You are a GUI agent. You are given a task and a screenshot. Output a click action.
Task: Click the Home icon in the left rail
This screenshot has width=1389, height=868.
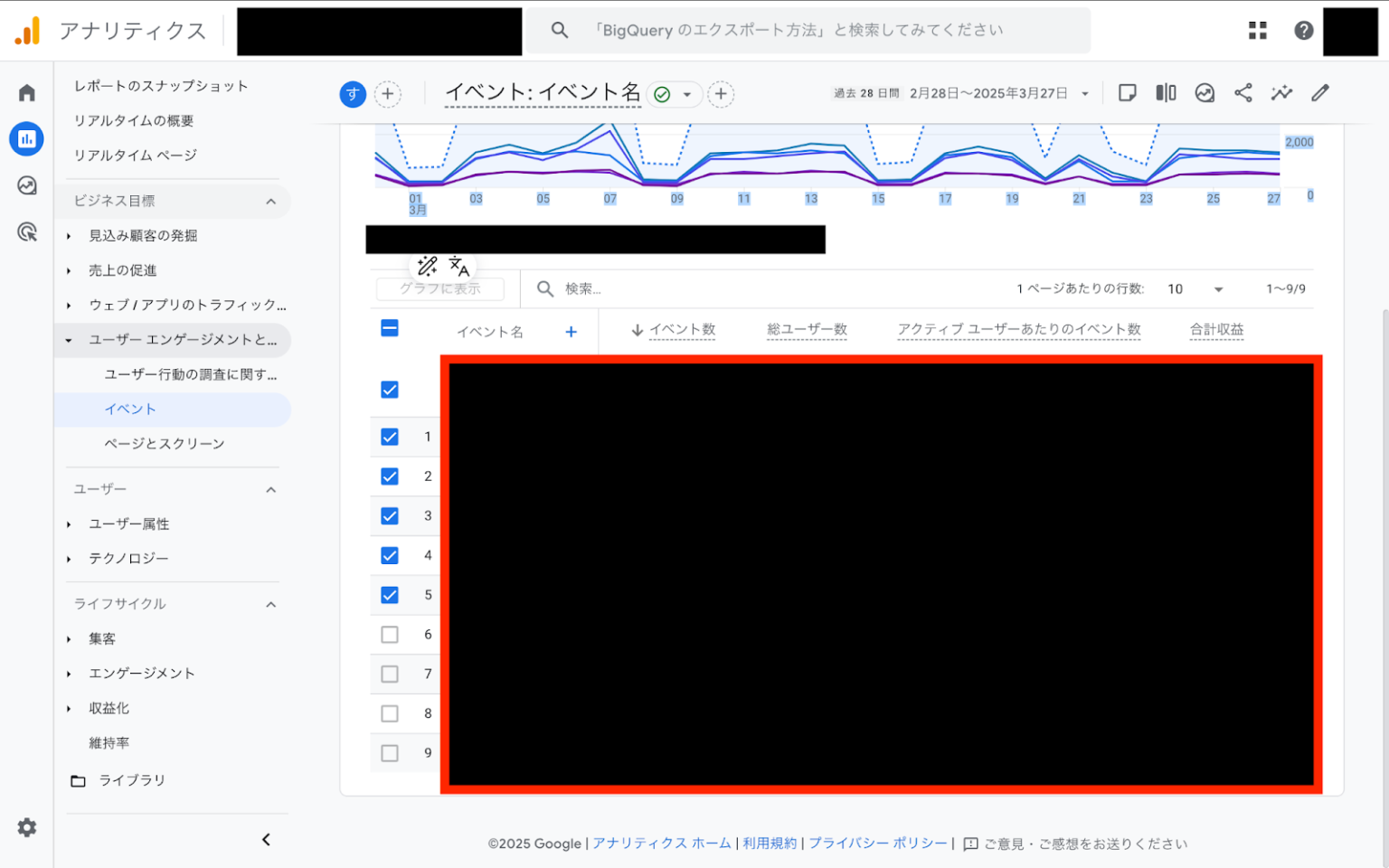tap(26, 91)
